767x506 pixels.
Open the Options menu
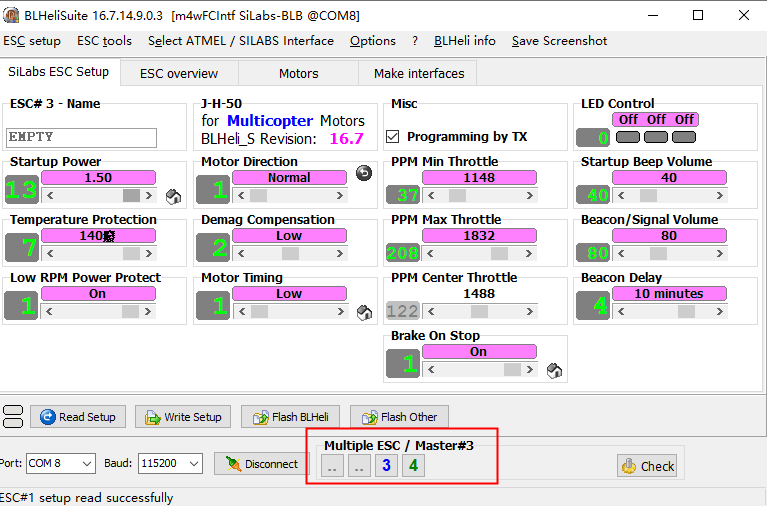[x=373, y=41]
